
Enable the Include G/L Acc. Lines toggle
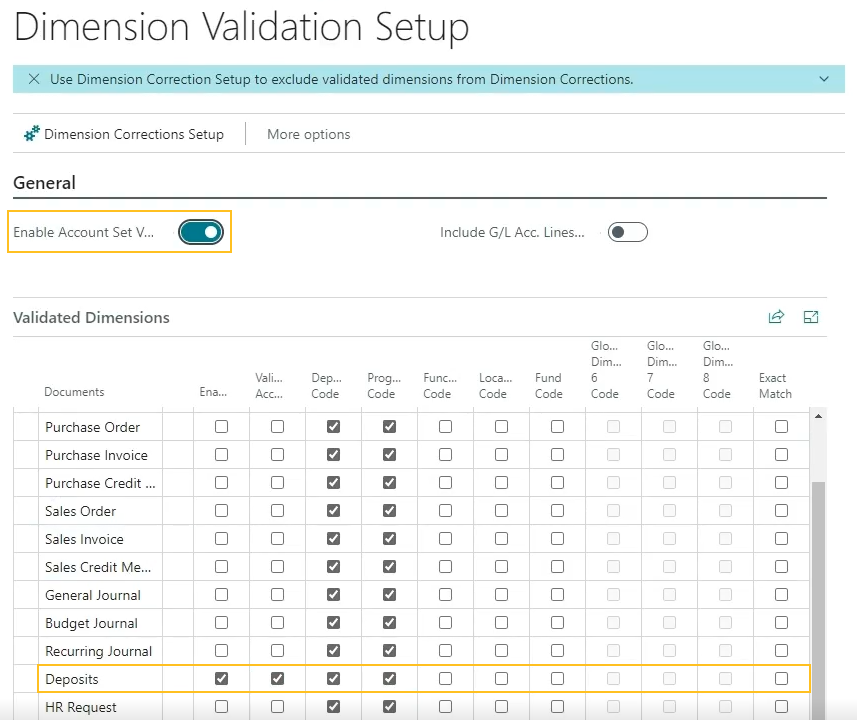click(x=627, y=231)
